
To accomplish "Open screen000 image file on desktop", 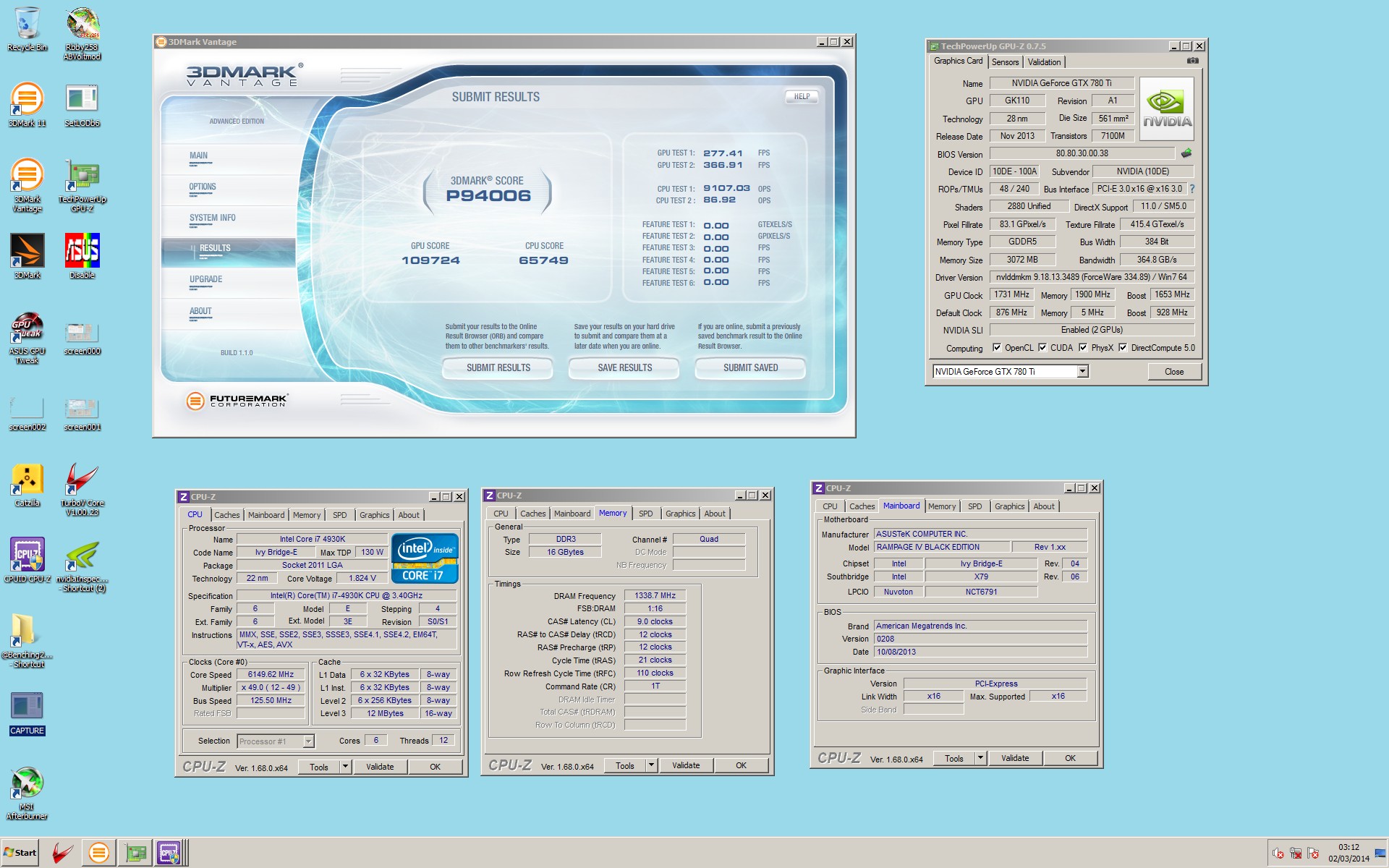I will pyautogui.click(x=82, y=339).
